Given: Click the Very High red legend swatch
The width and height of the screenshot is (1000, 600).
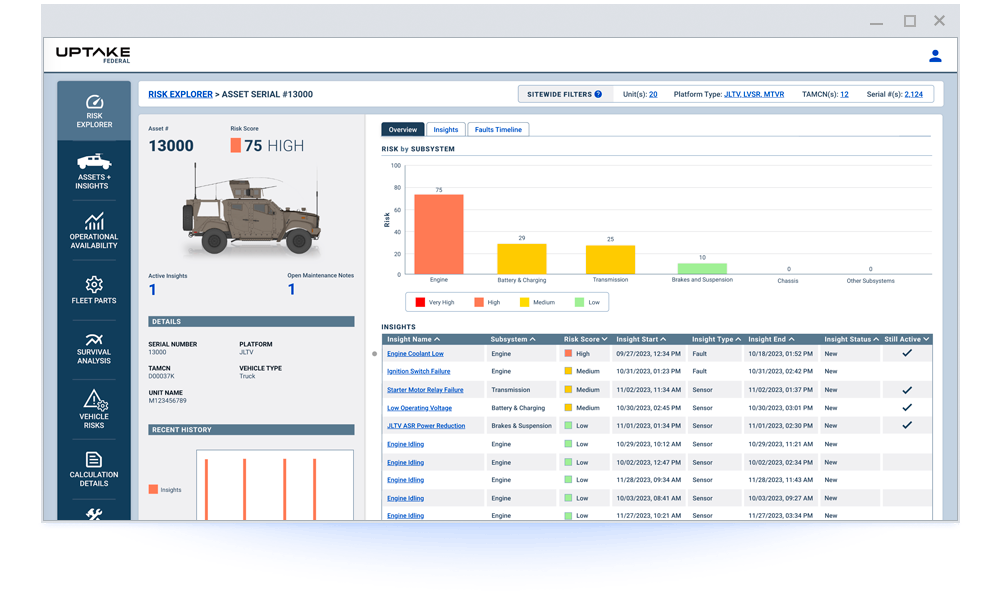Looking at the screenshot, I should [420, 302].
